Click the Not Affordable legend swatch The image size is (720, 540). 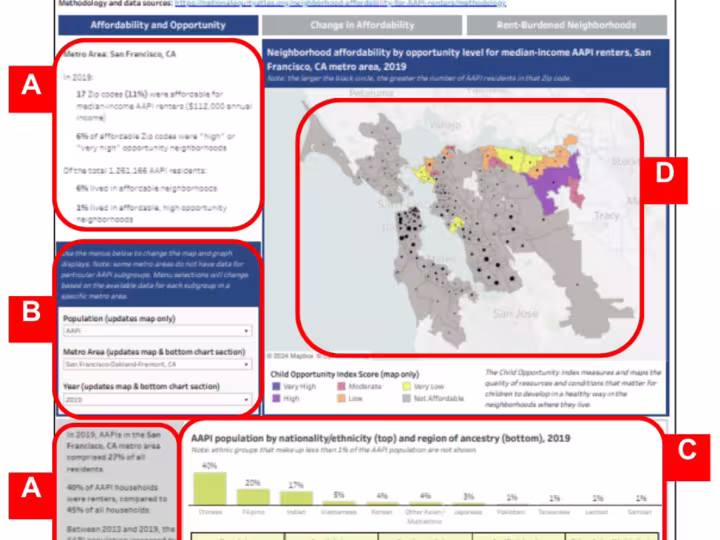[x=406, y=399]
